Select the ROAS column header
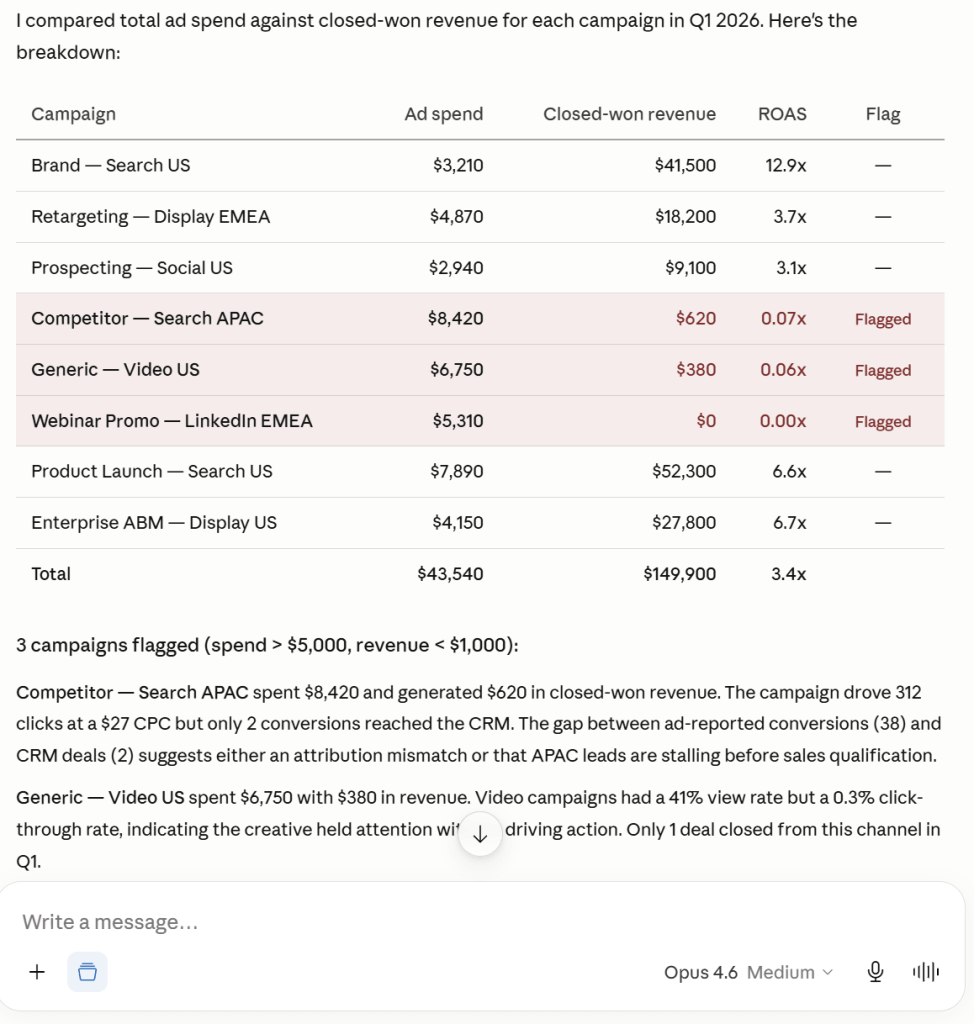 click(x=783, y=114)
